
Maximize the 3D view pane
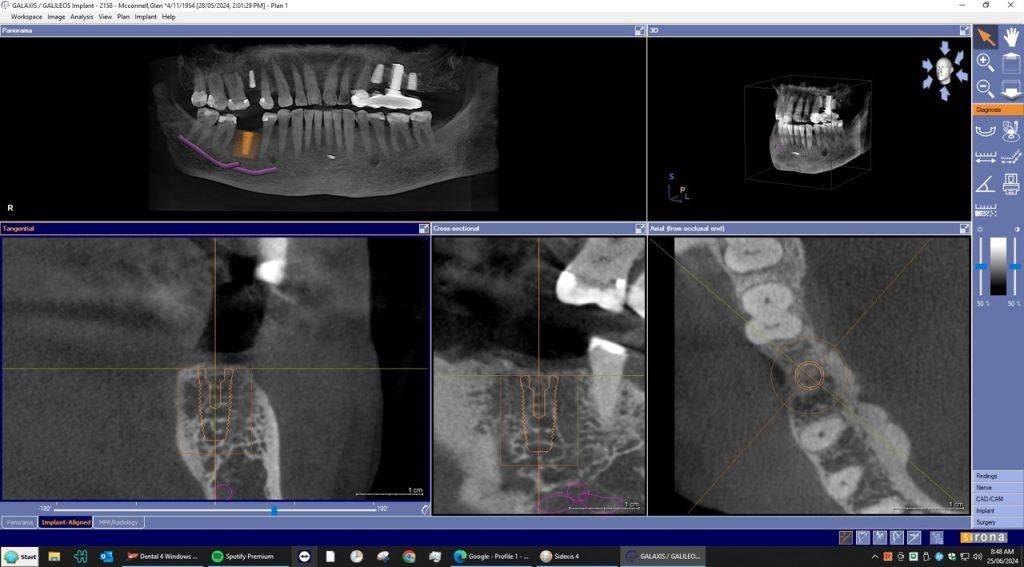[964, 31]
